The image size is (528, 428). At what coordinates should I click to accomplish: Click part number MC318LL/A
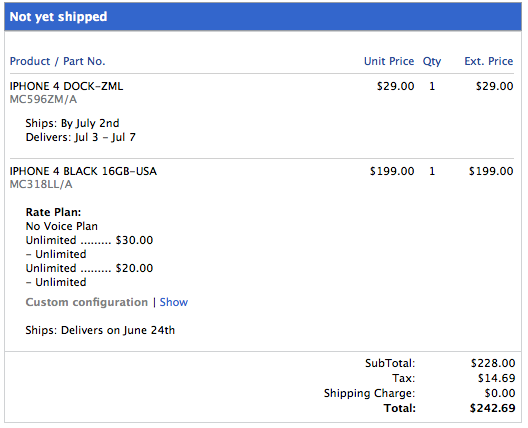tap(41, 184)
